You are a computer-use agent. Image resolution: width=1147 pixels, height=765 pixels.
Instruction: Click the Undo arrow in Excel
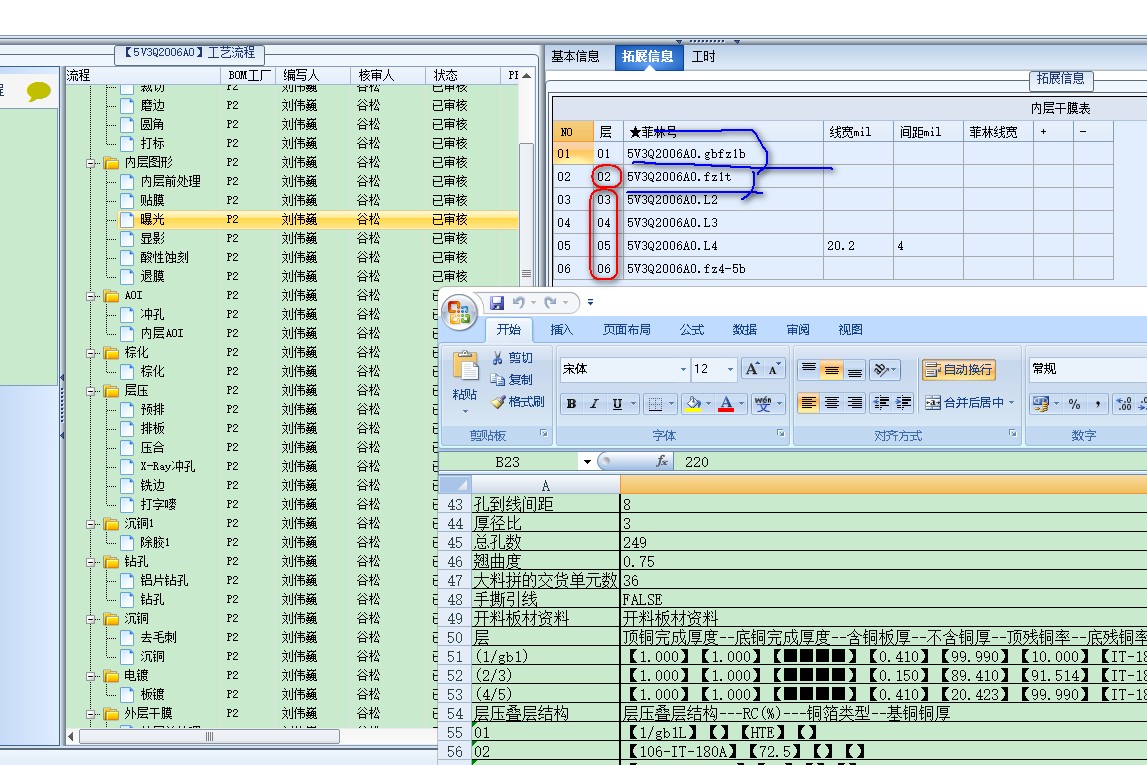click(519, 303)
